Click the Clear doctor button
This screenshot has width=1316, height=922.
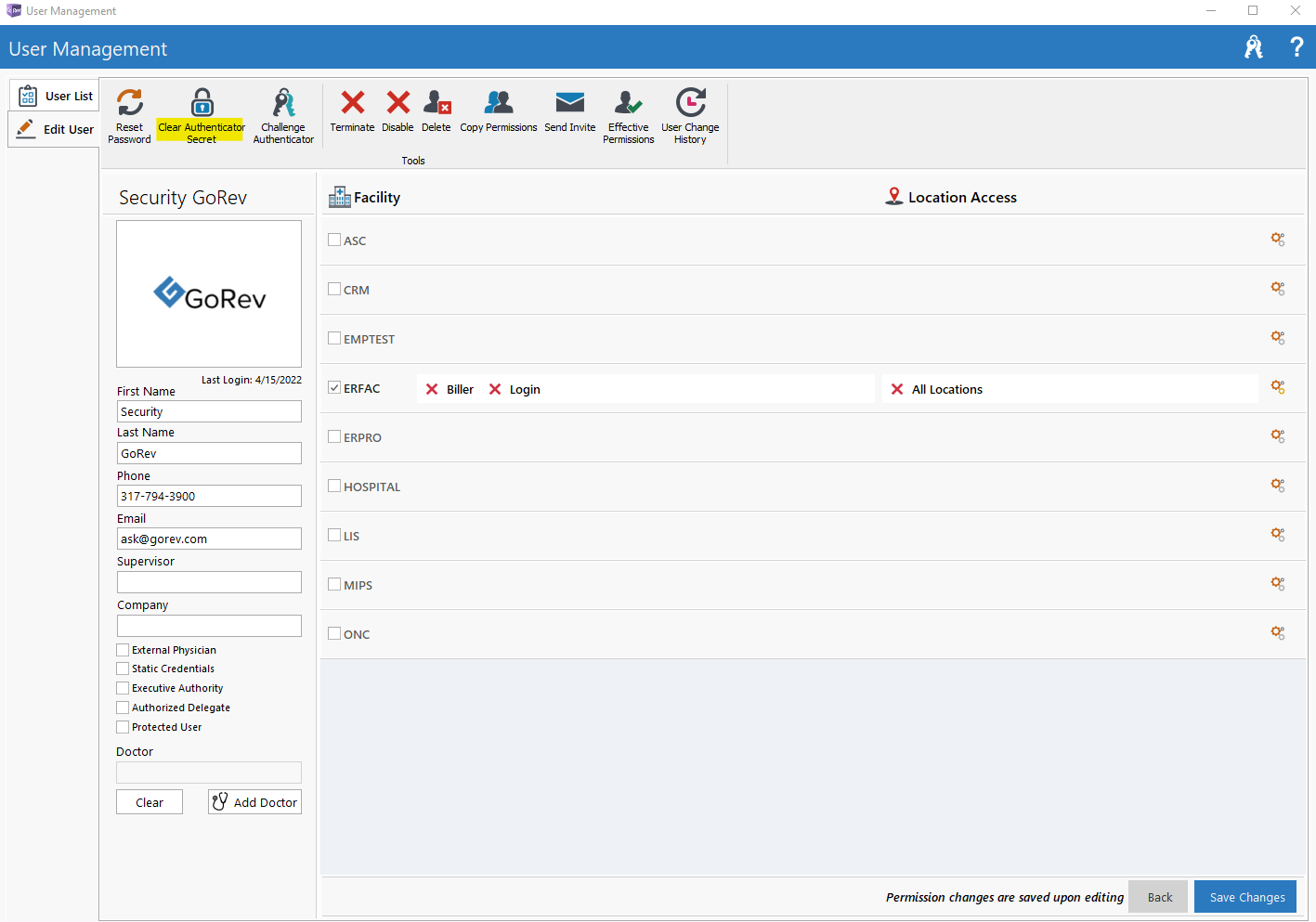click(150, 802)
